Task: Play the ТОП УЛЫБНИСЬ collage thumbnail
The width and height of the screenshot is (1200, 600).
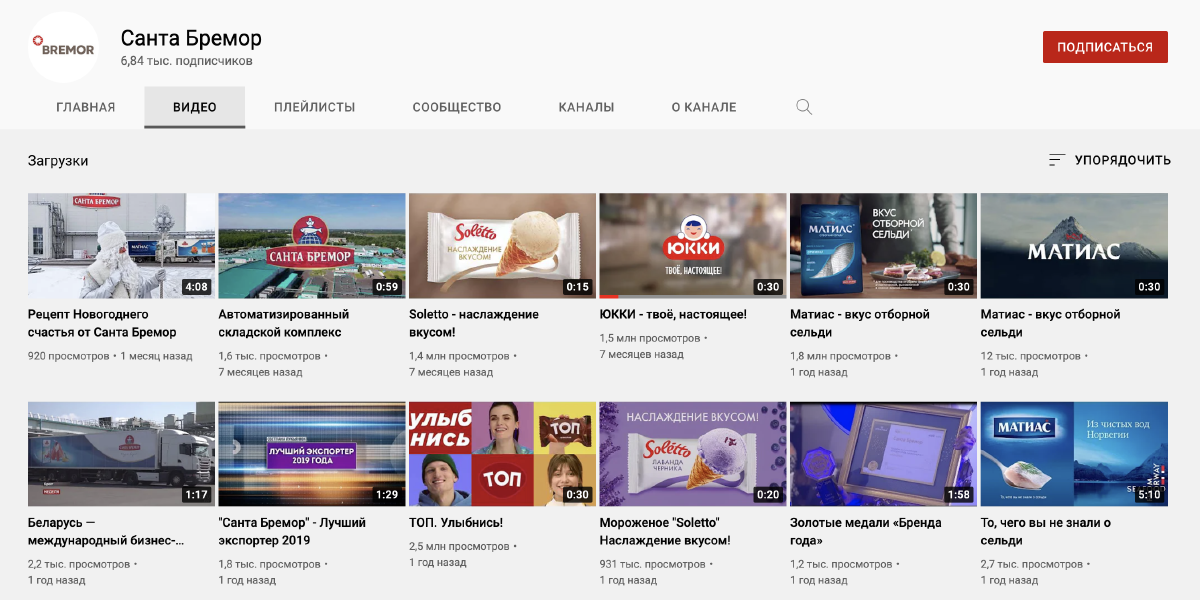Action: click(502, 454)
